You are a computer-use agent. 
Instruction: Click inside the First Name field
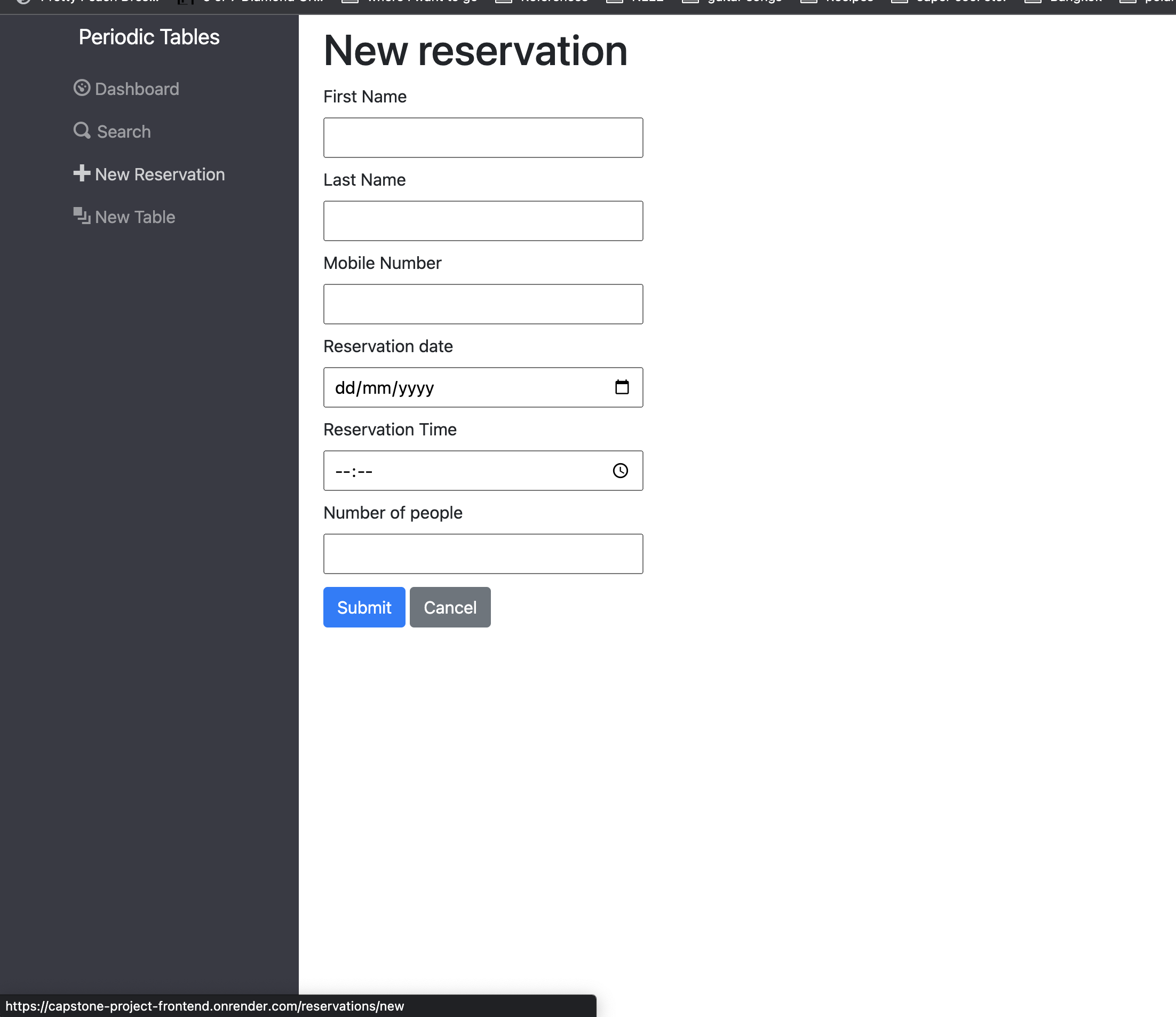tap(482, 137)
